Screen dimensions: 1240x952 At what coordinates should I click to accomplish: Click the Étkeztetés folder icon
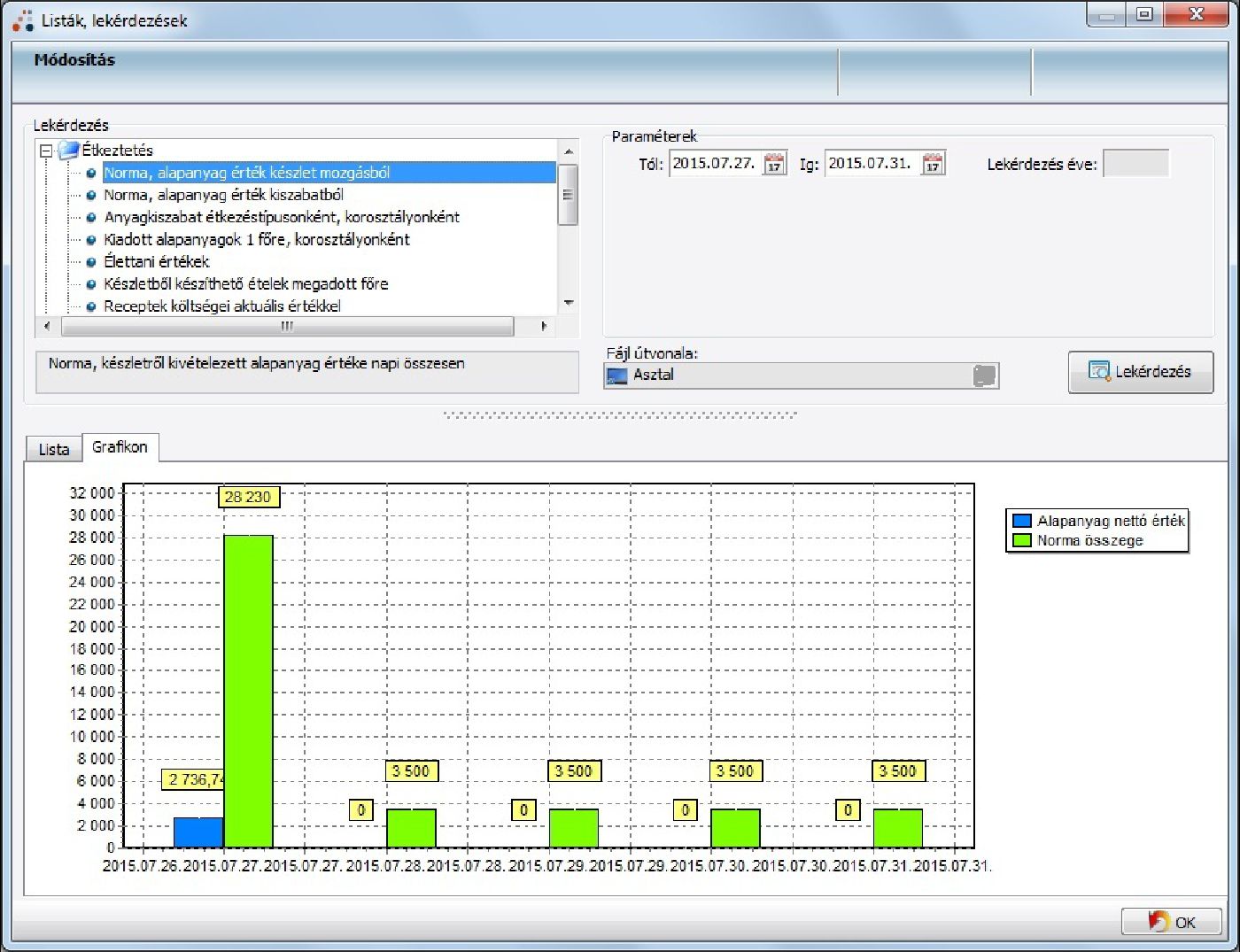coord(68,151)
